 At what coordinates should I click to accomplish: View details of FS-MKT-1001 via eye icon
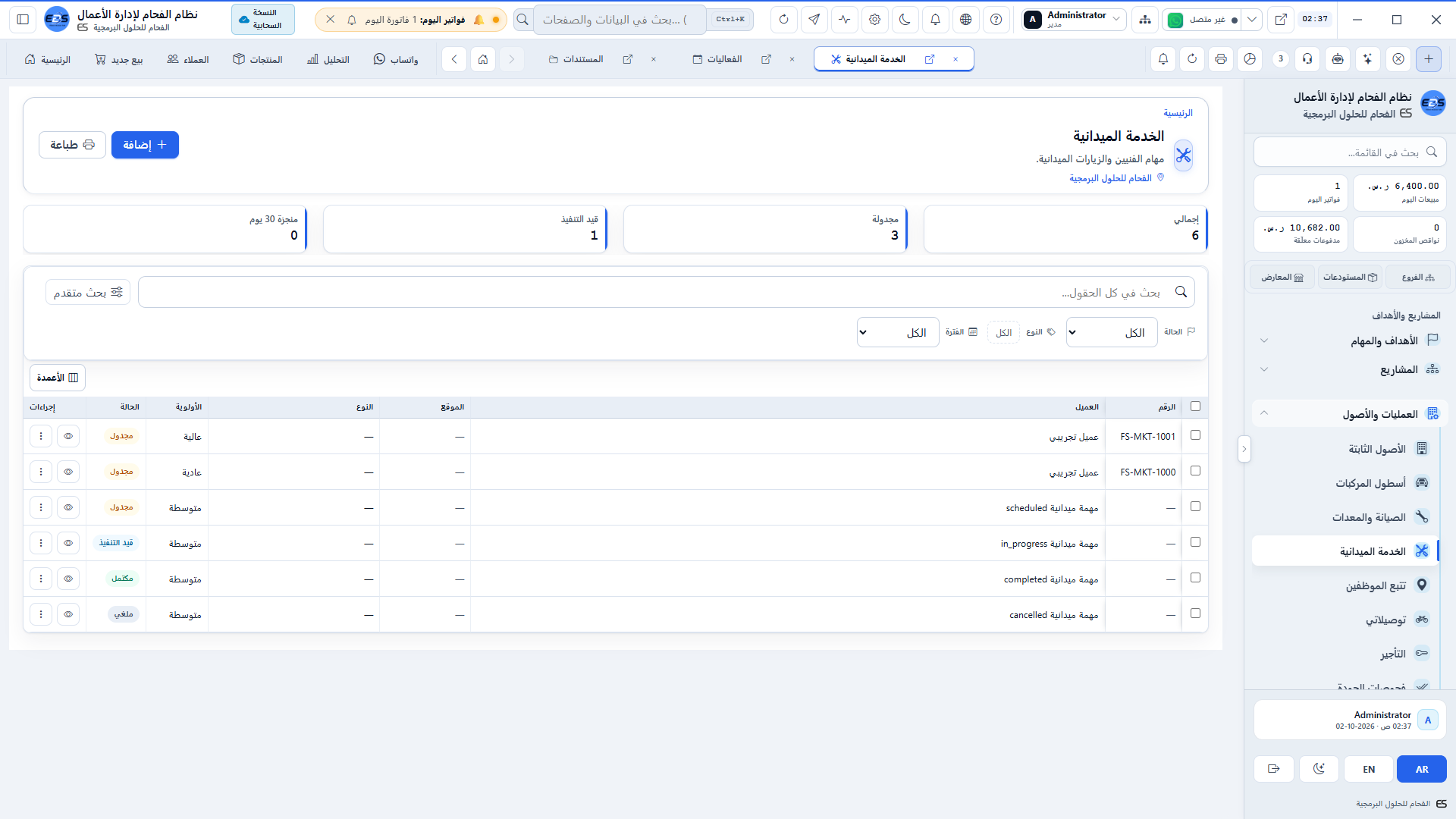coord(68,436)
